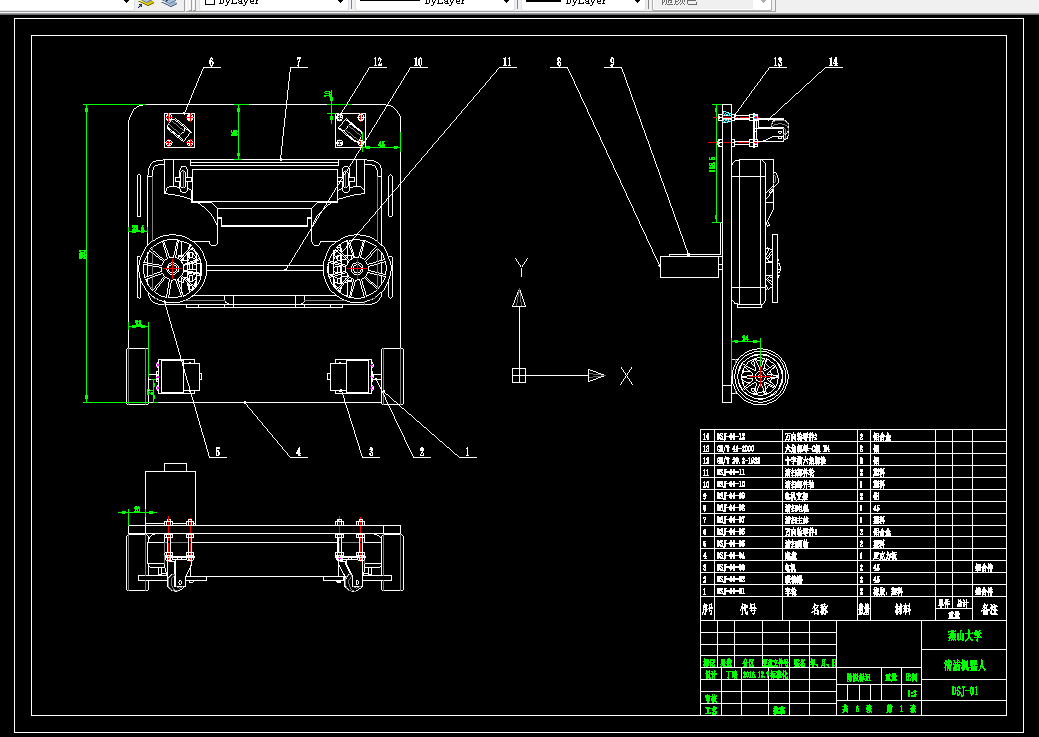
Task: Click the Y axis label of UCS icon
Action: pyautogui.click(x=521, y=268)
